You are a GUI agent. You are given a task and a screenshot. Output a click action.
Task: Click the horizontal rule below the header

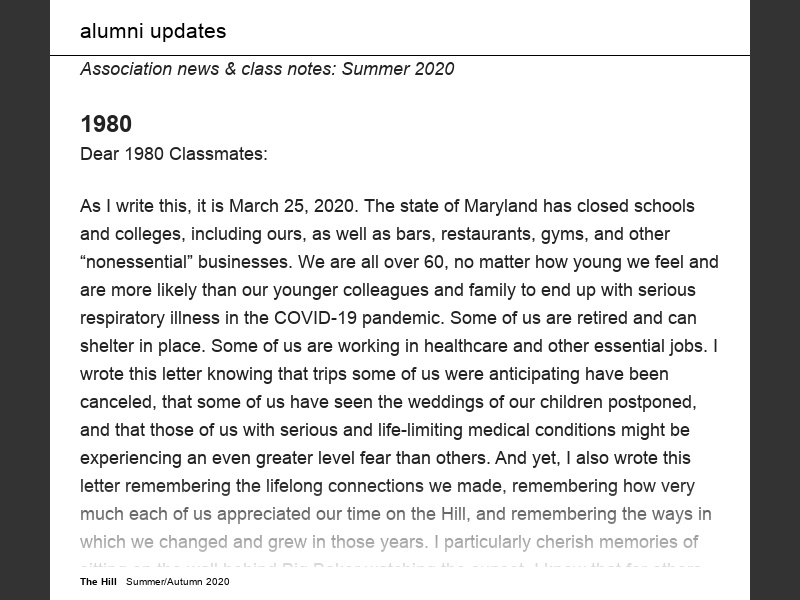[x=400, y=55]
